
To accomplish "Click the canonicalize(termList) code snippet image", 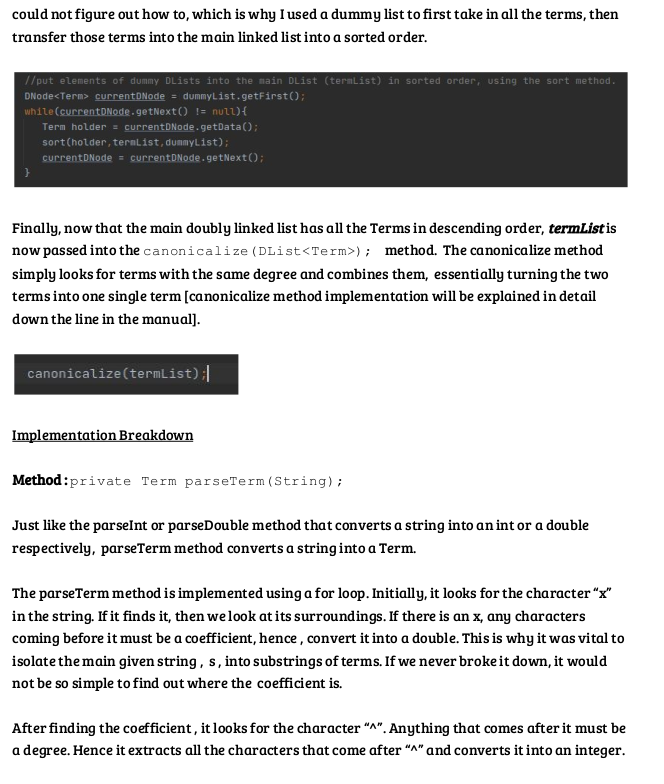I will 126,374.
